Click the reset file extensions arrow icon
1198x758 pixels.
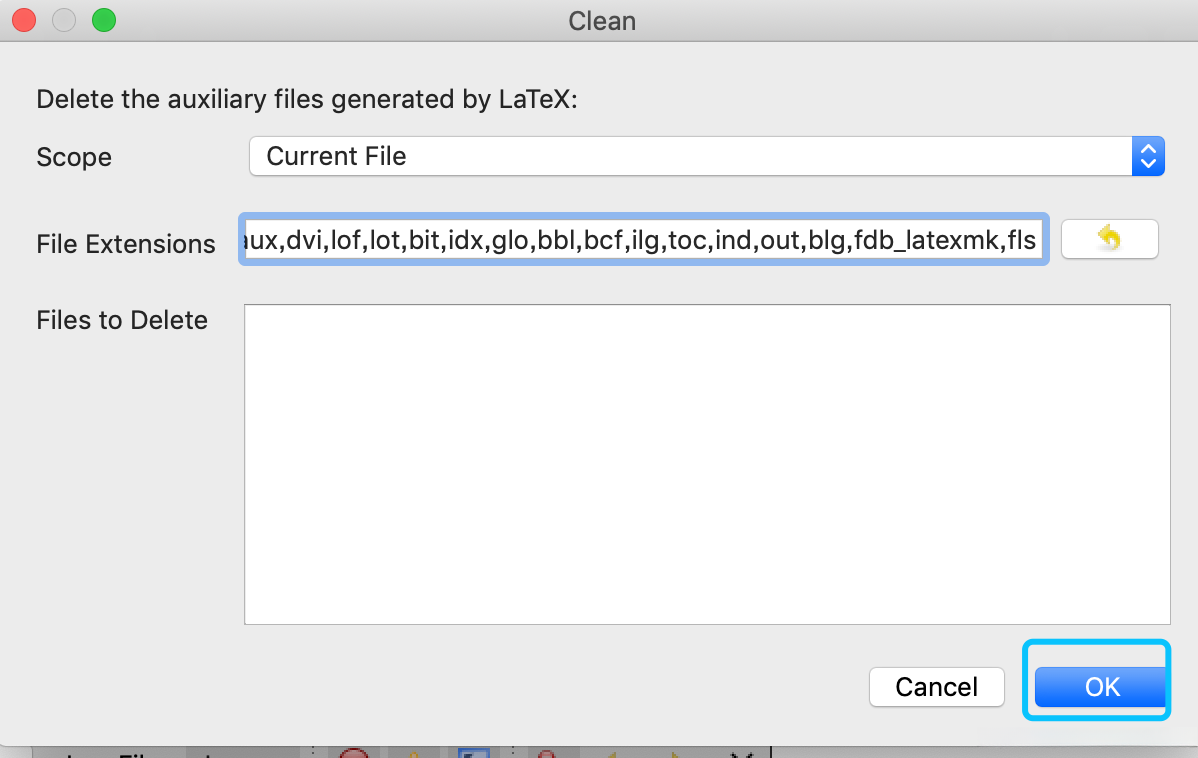(x=1109, y=239)
